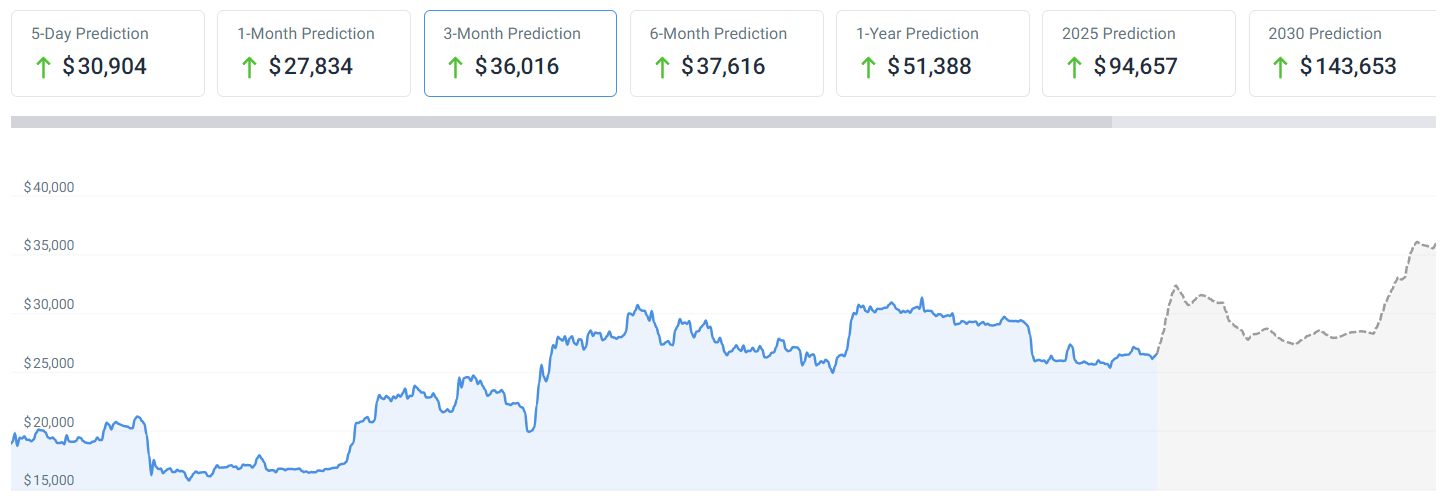Click green arrow on 5-Day Prediction card
Screen dimensions: 1445x498
pos(43,68)
